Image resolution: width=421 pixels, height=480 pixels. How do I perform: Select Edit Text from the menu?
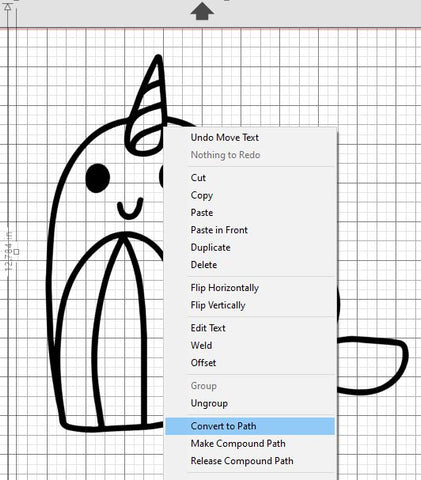pos(250,328)
